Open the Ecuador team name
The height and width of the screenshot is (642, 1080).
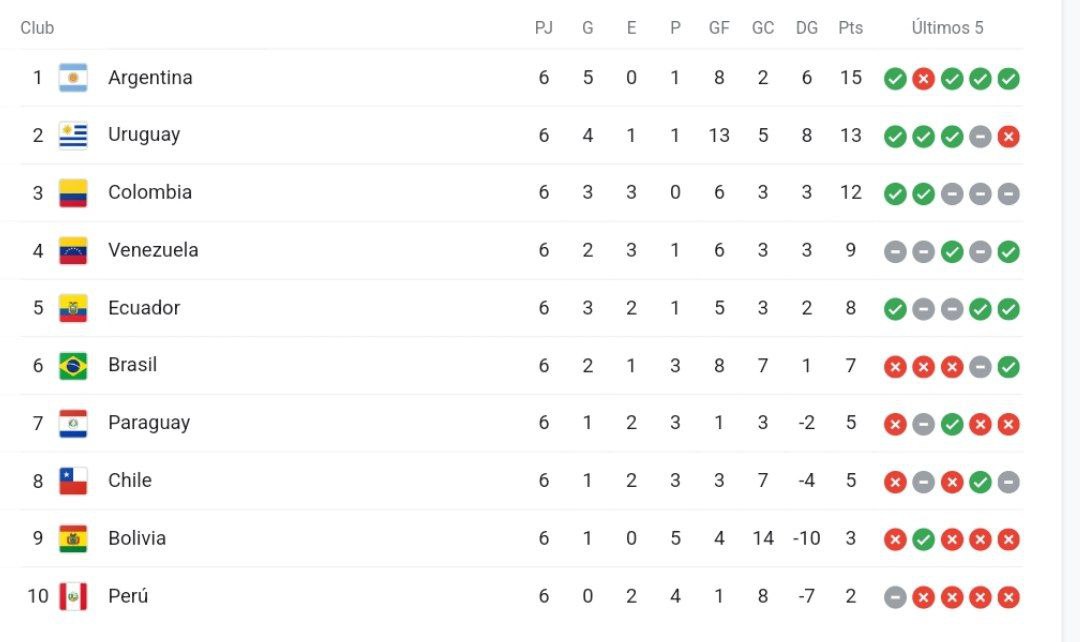tap(144, 307)
